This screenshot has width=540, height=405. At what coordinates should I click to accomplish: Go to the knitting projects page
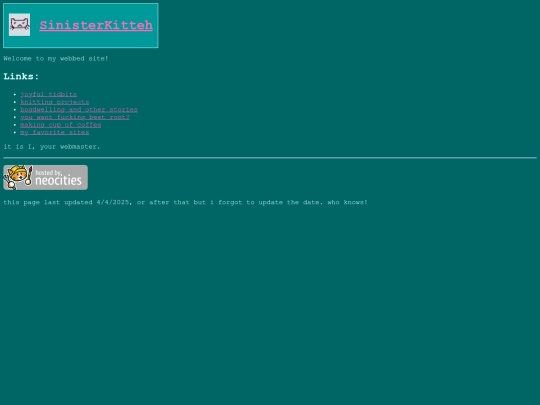(54, 102)
